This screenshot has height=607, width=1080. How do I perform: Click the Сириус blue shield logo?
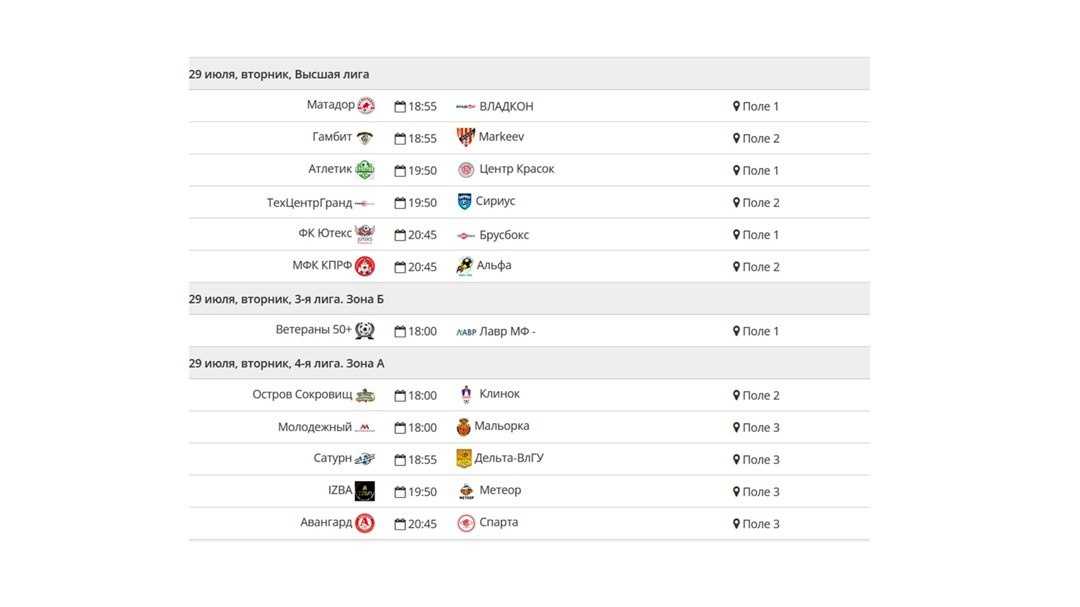click(464, 201)
